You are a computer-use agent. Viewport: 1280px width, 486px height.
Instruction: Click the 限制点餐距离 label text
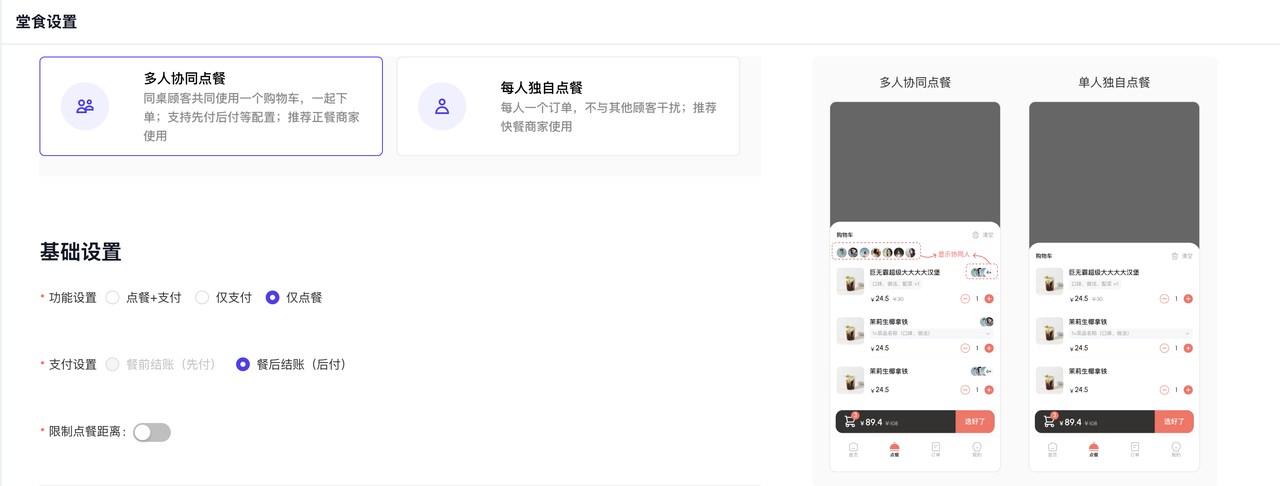pos(88,432)
